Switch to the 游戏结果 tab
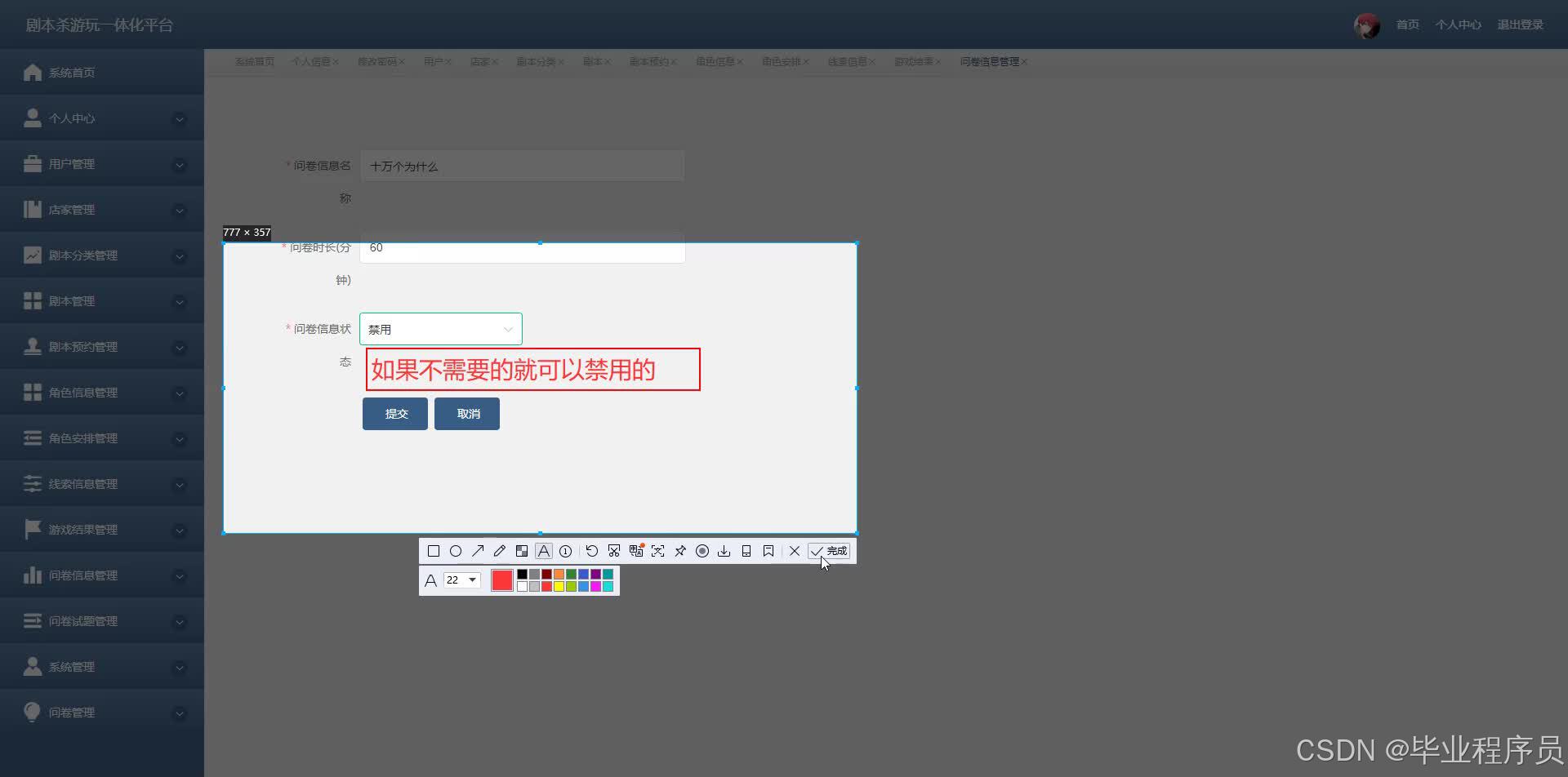 click(913, 62)
